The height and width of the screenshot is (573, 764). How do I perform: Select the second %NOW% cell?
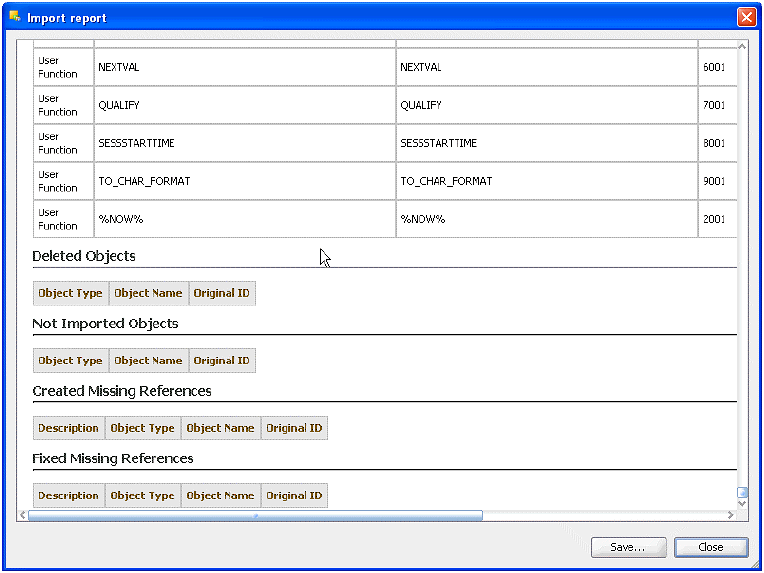[x=547, y=219]
